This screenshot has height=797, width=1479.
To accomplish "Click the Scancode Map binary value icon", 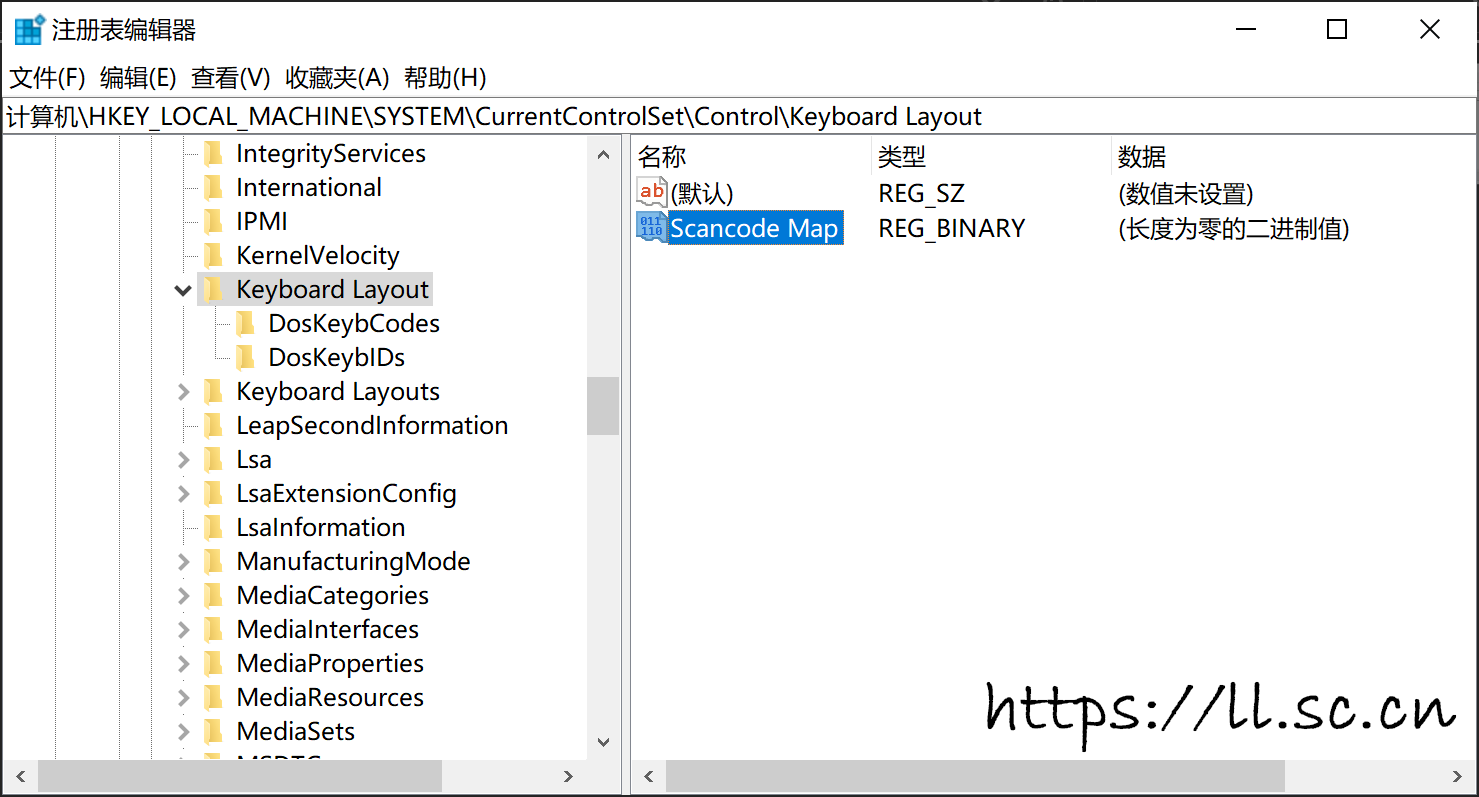I will pyautogui.click(x=651, y=227).
